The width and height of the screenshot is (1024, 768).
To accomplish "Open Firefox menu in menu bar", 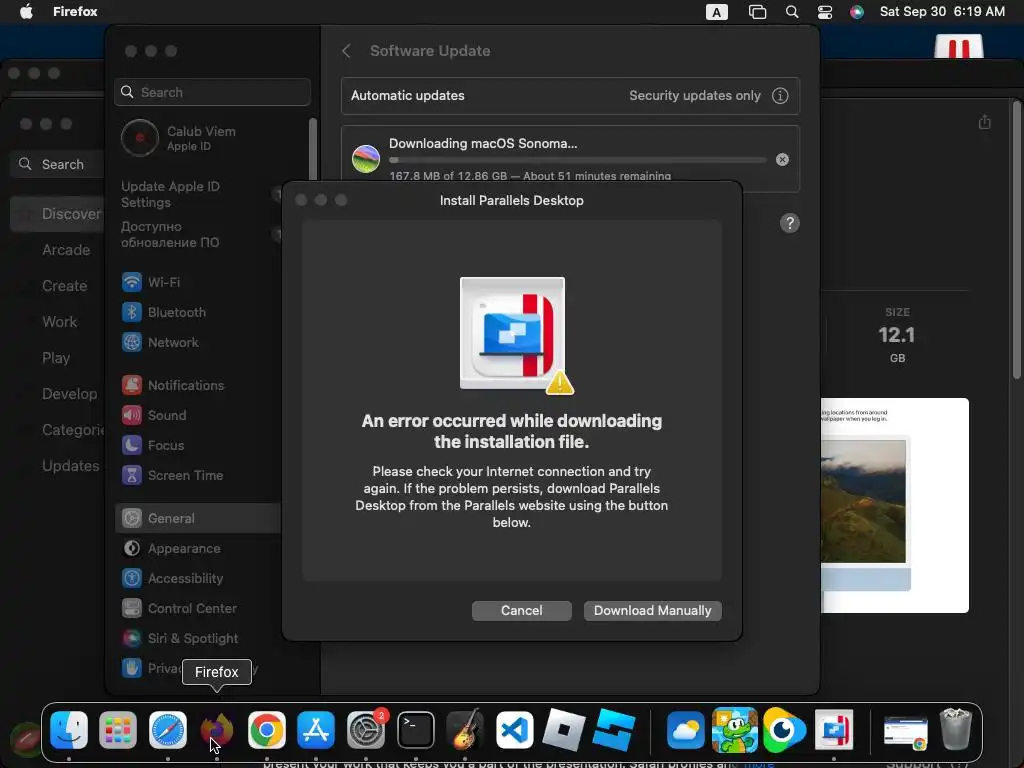I will (x=75, y=11).
